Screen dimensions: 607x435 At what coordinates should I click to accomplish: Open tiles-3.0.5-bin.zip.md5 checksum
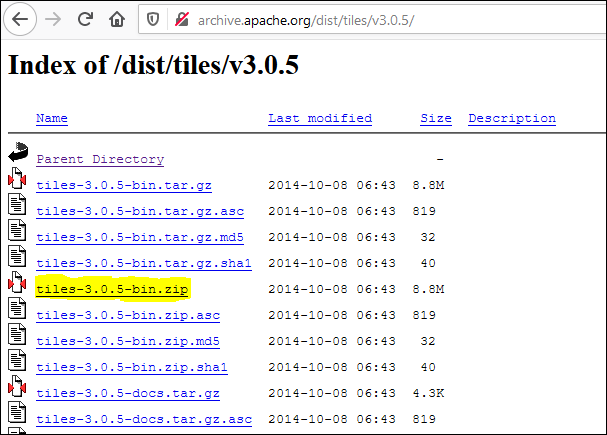click(x=128, y=341)
